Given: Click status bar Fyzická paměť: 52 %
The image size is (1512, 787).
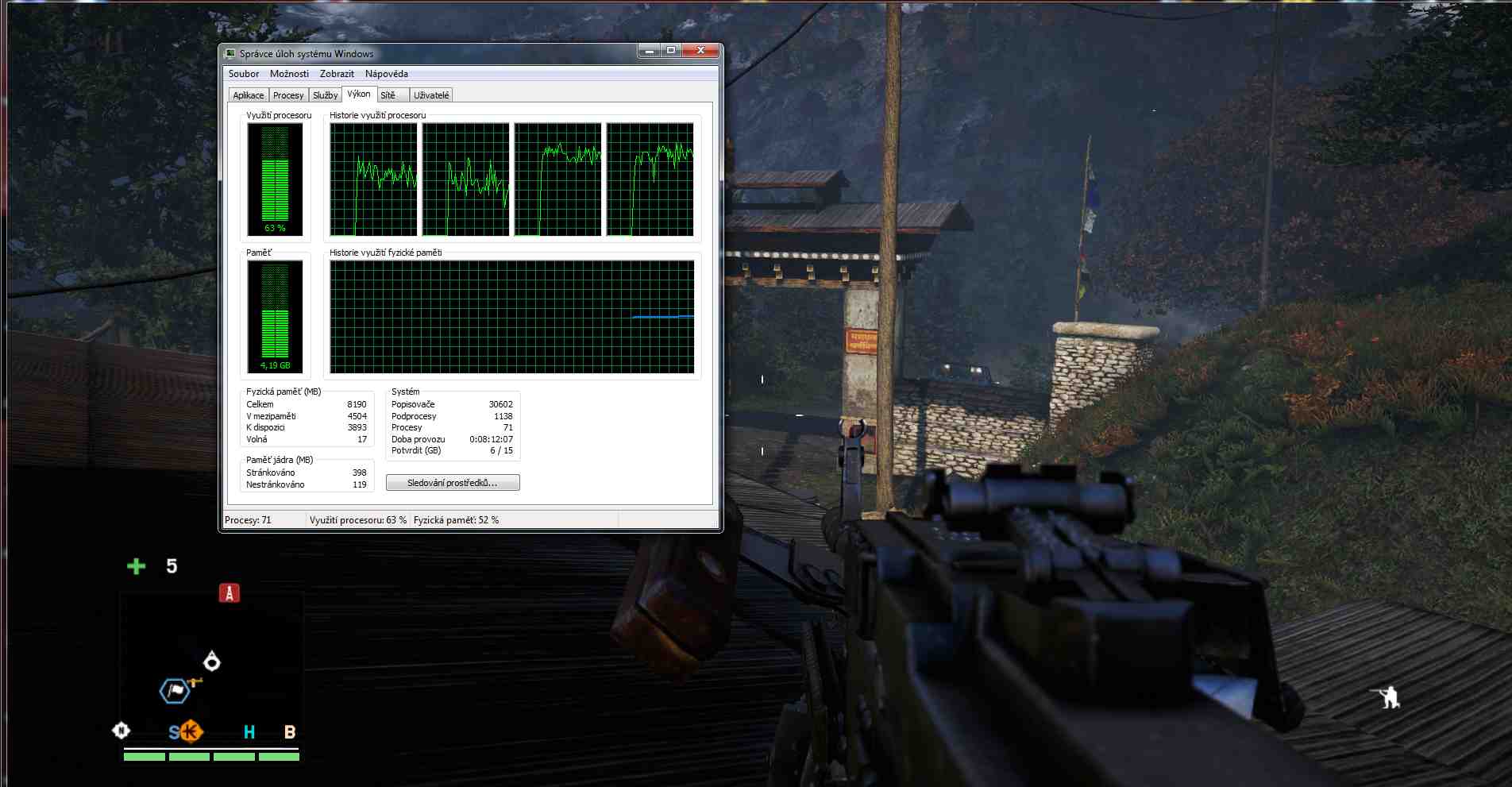Looking at the screenshot, I should pos(456,520).
